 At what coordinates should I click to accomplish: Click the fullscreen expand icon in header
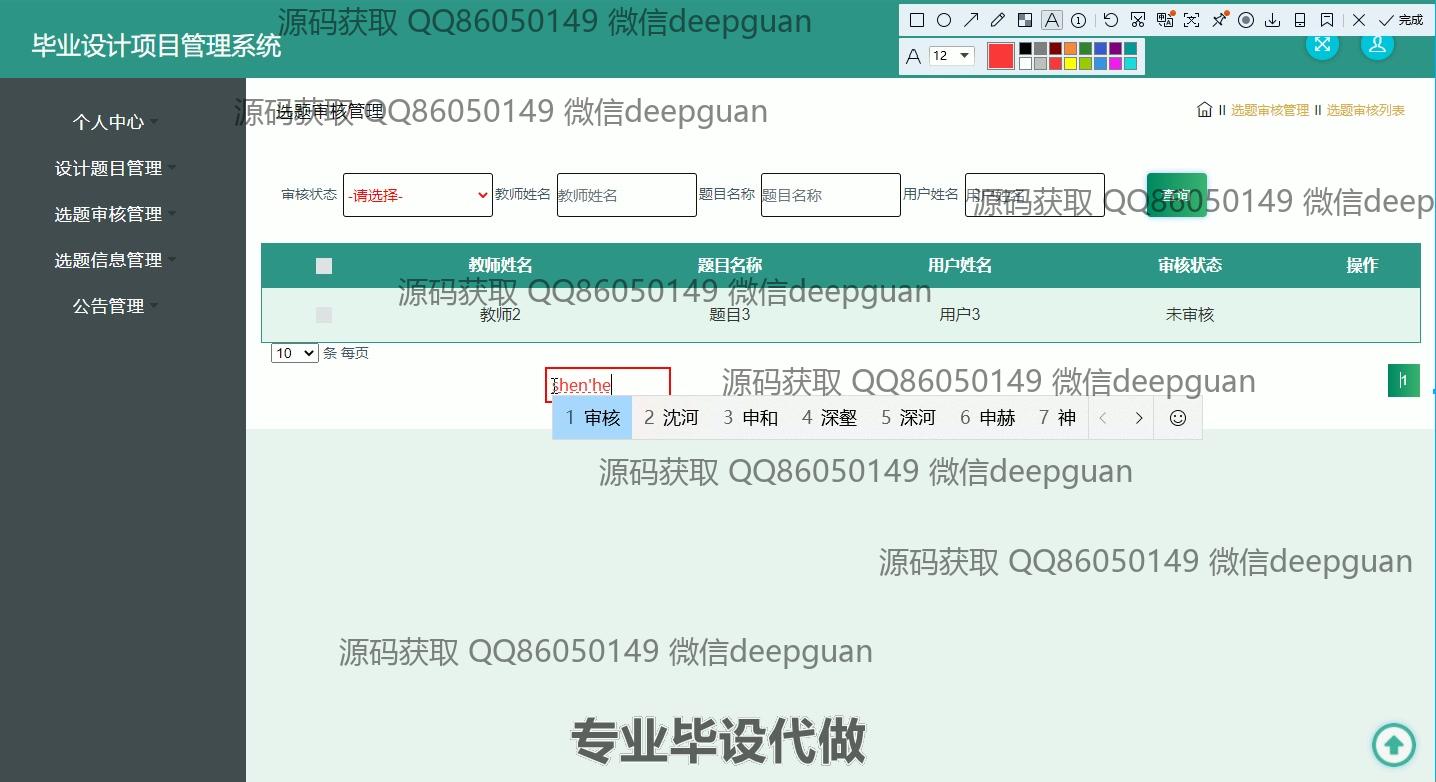pos(1322,44)
